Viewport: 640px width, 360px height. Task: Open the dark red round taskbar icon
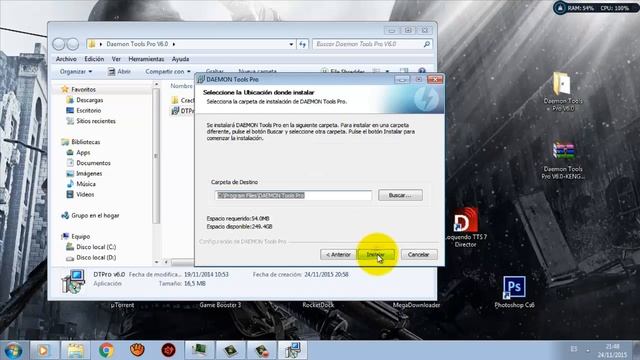tap(168, 351)
